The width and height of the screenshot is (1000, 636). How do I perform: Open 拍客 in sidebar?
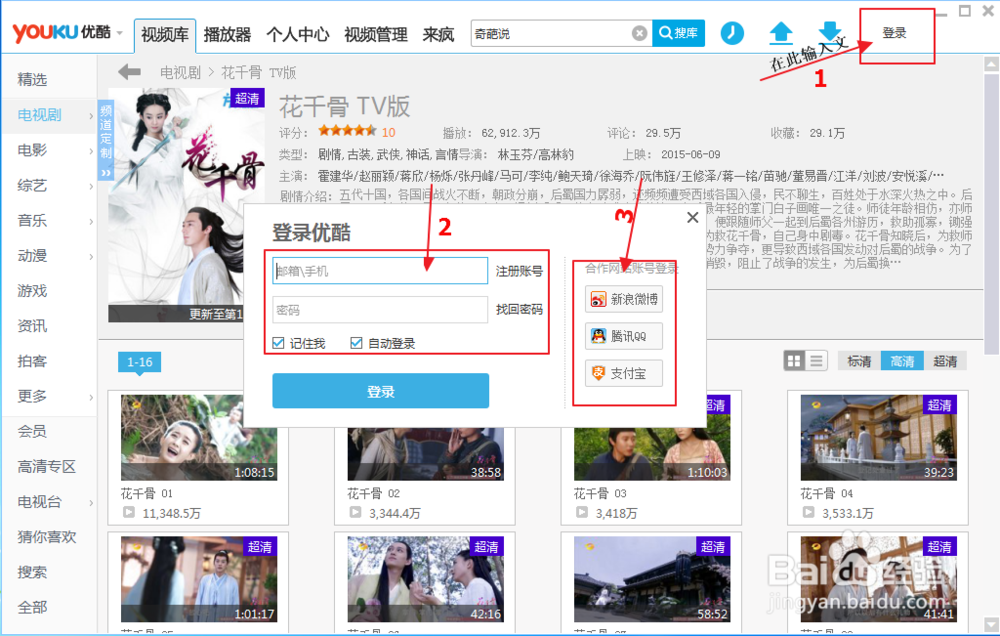33,361
